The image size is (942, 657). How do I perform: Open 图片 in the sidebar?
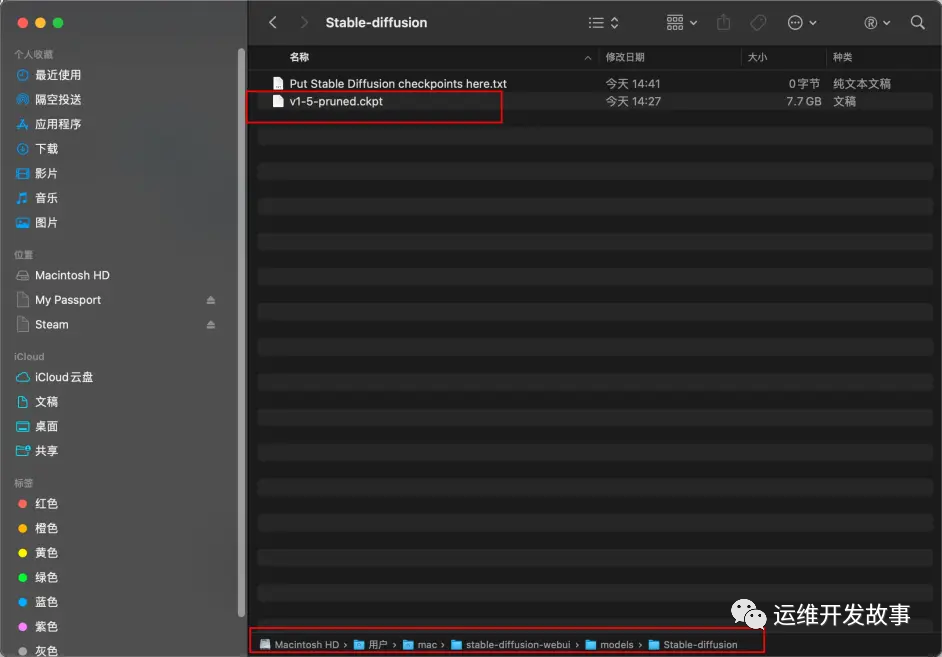pos(46,223)
